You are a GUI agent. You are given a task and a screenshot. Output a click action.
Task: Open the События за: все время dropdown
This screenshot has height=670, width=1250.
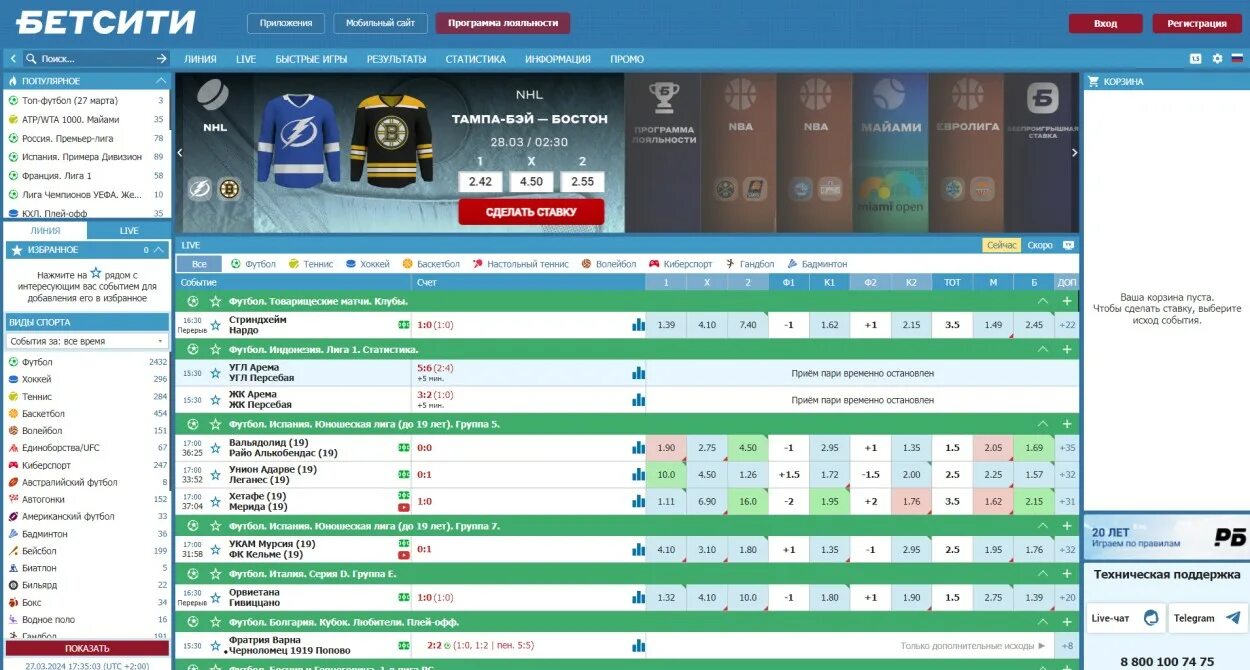click(x=86, y=341)
